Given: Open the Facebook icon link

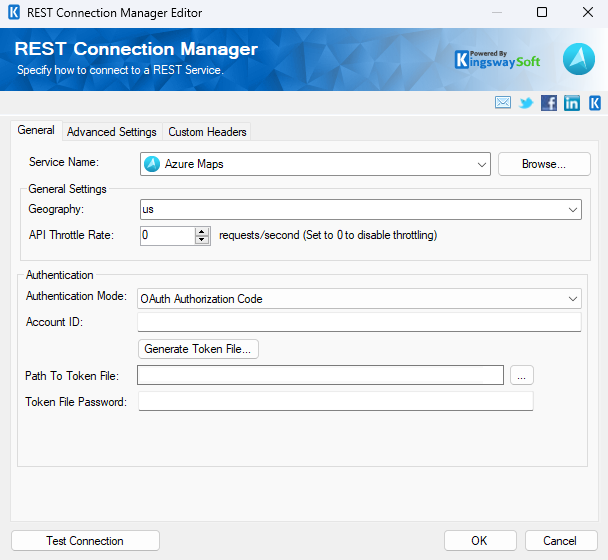Looking at the screenshot, I should coord(549,103).
